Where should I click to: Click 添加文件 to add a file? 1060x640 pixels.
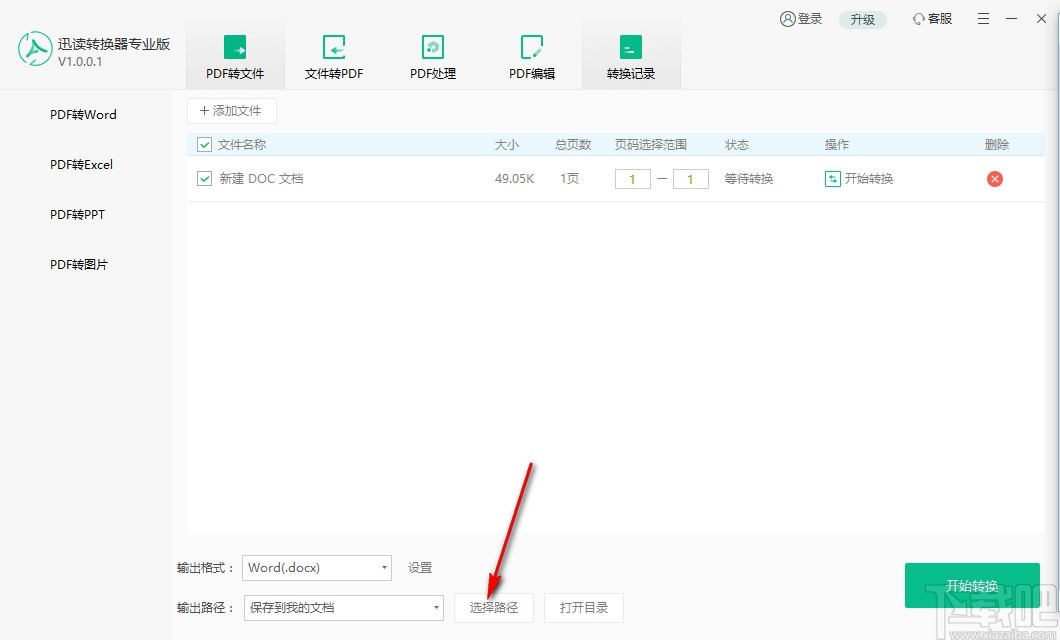tap(231, 110)
